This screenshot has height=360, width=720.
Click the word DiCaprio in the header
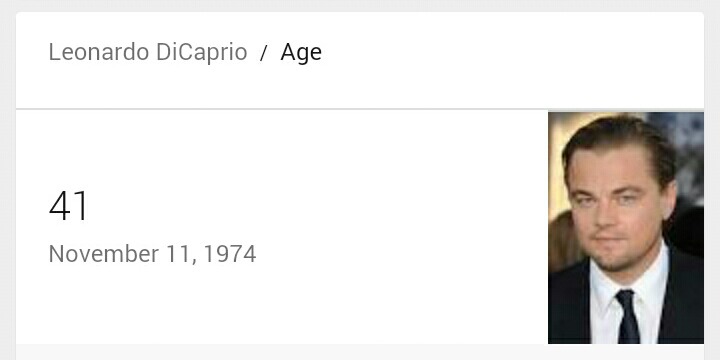(202, 52)
